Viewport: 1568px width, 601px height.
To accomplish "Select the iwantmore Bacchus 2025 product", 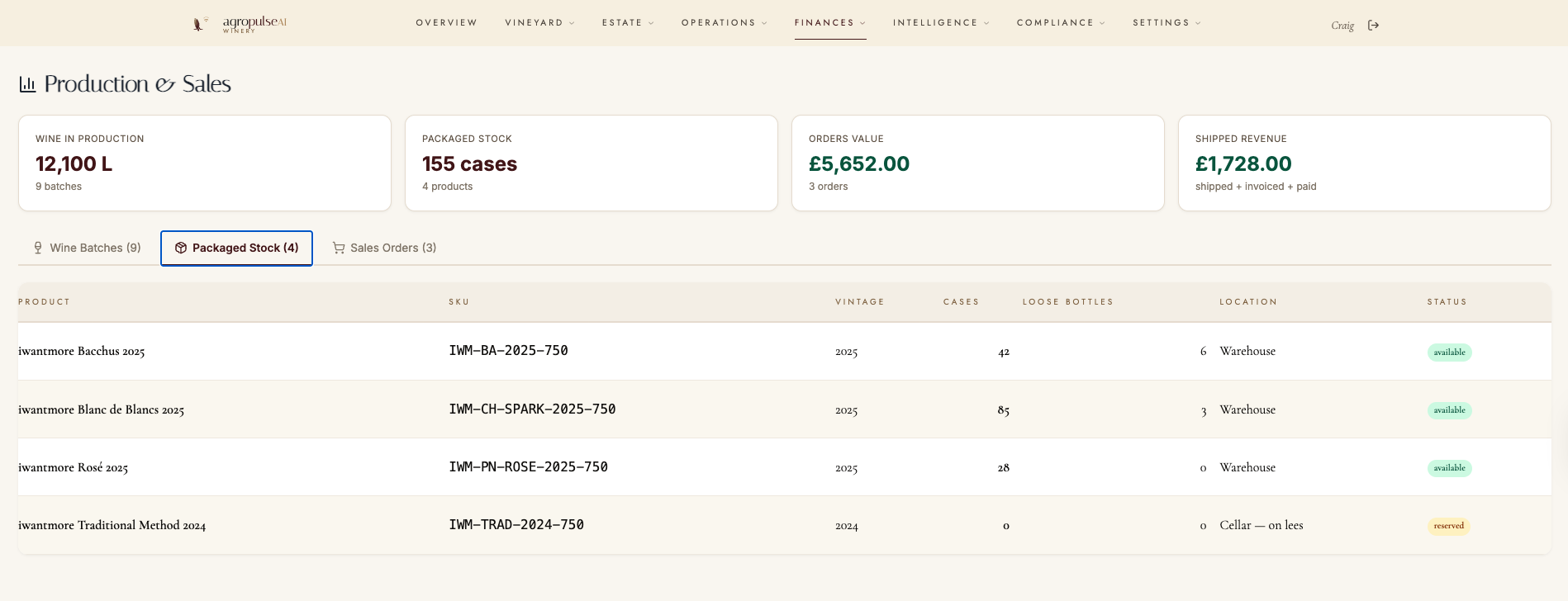I will coord(82,352).
